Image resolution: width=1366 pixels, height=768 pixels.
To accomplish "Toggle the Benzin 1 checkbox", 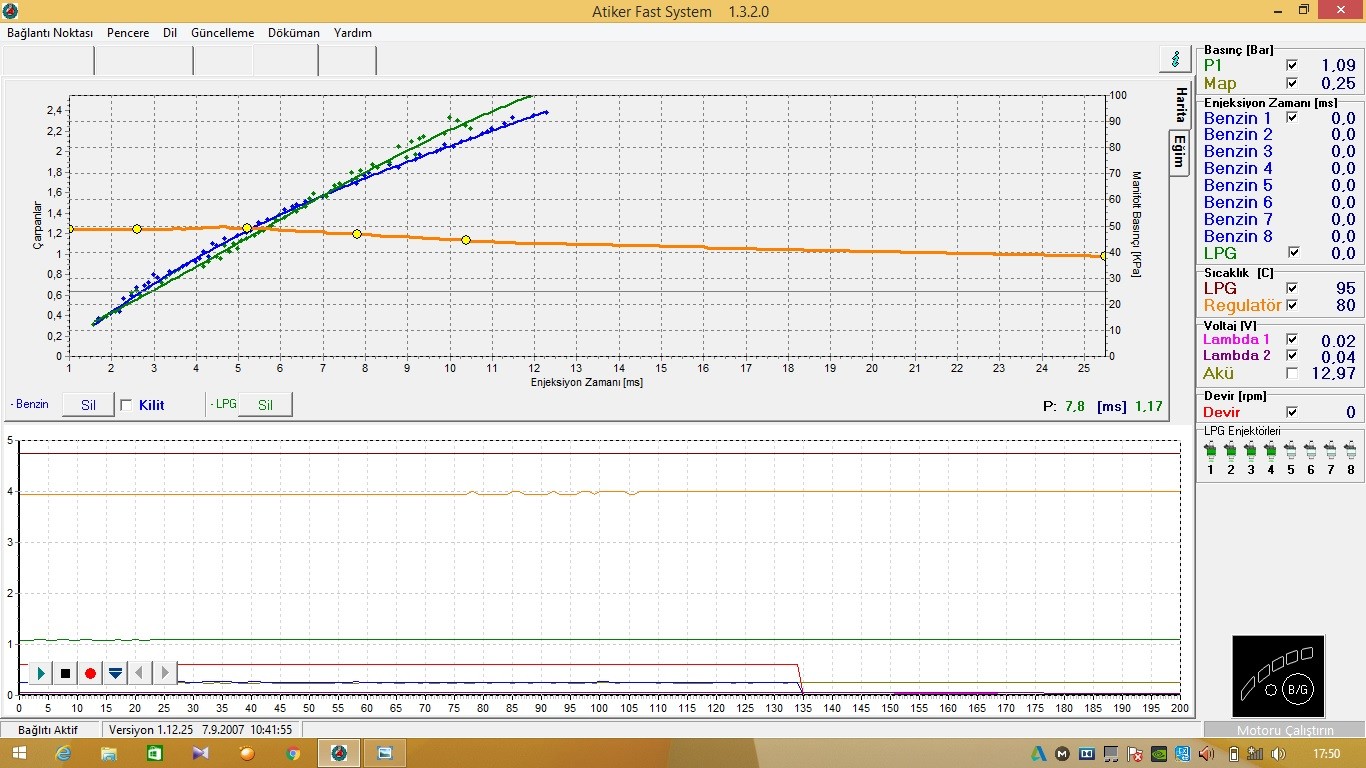I will [x=1291, y=118].
